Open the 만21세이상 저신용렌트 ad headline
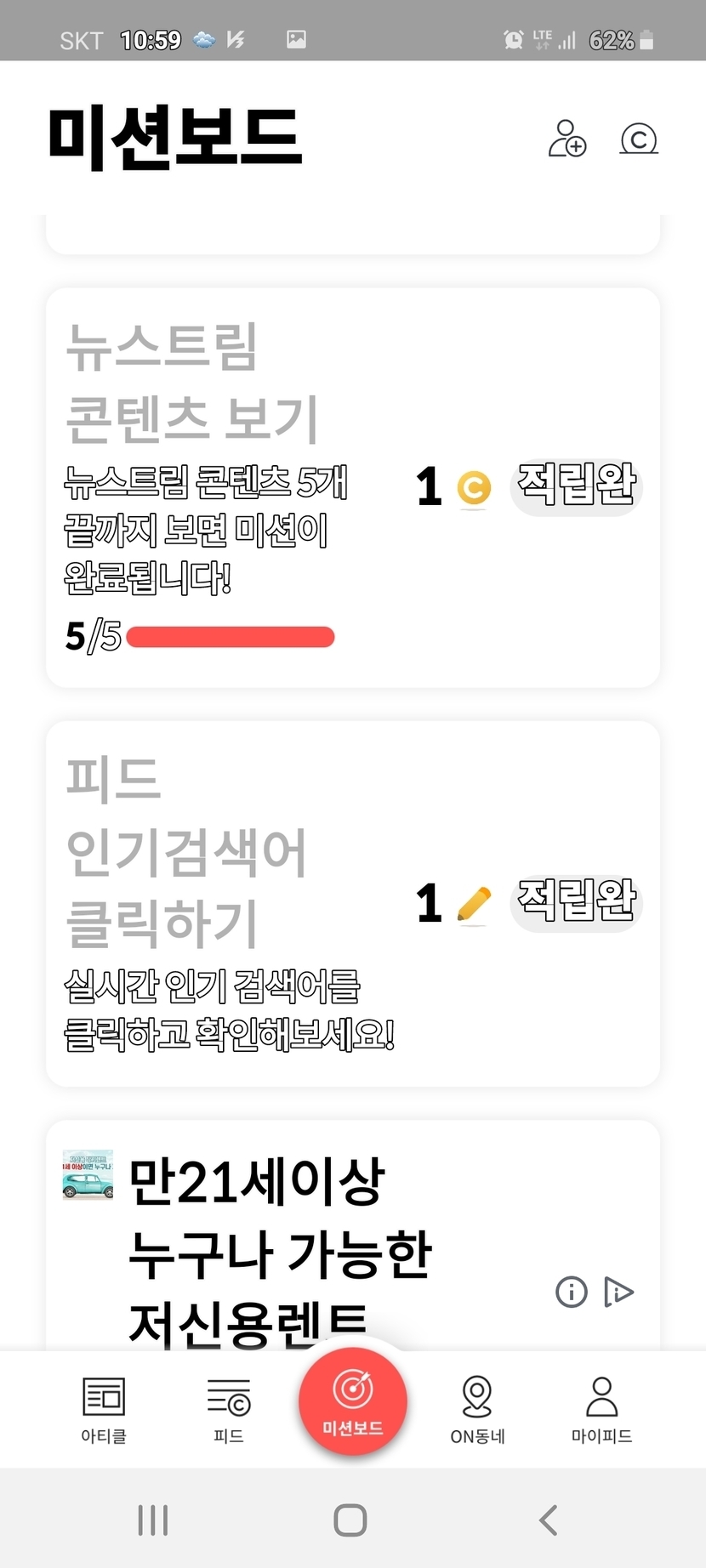706x1568 pixels. point(281,1250)
